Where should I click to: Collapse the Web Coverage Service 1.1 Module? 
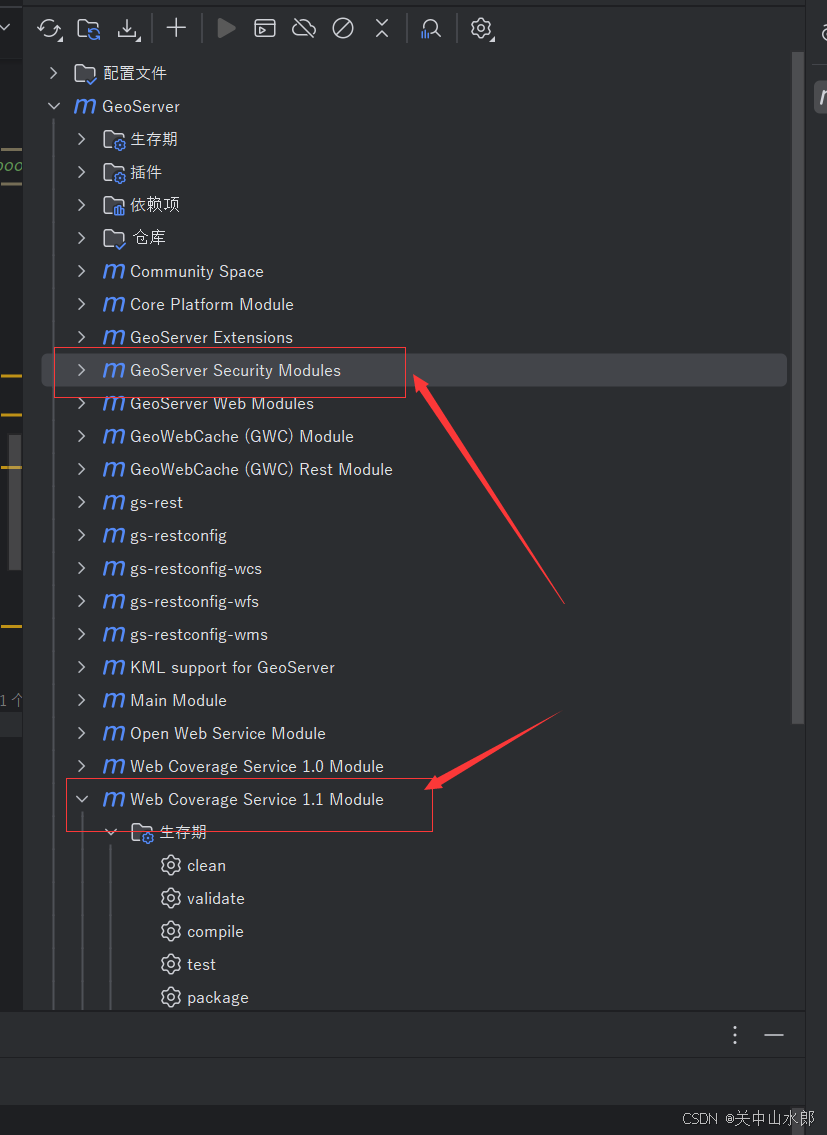point(81,799)
